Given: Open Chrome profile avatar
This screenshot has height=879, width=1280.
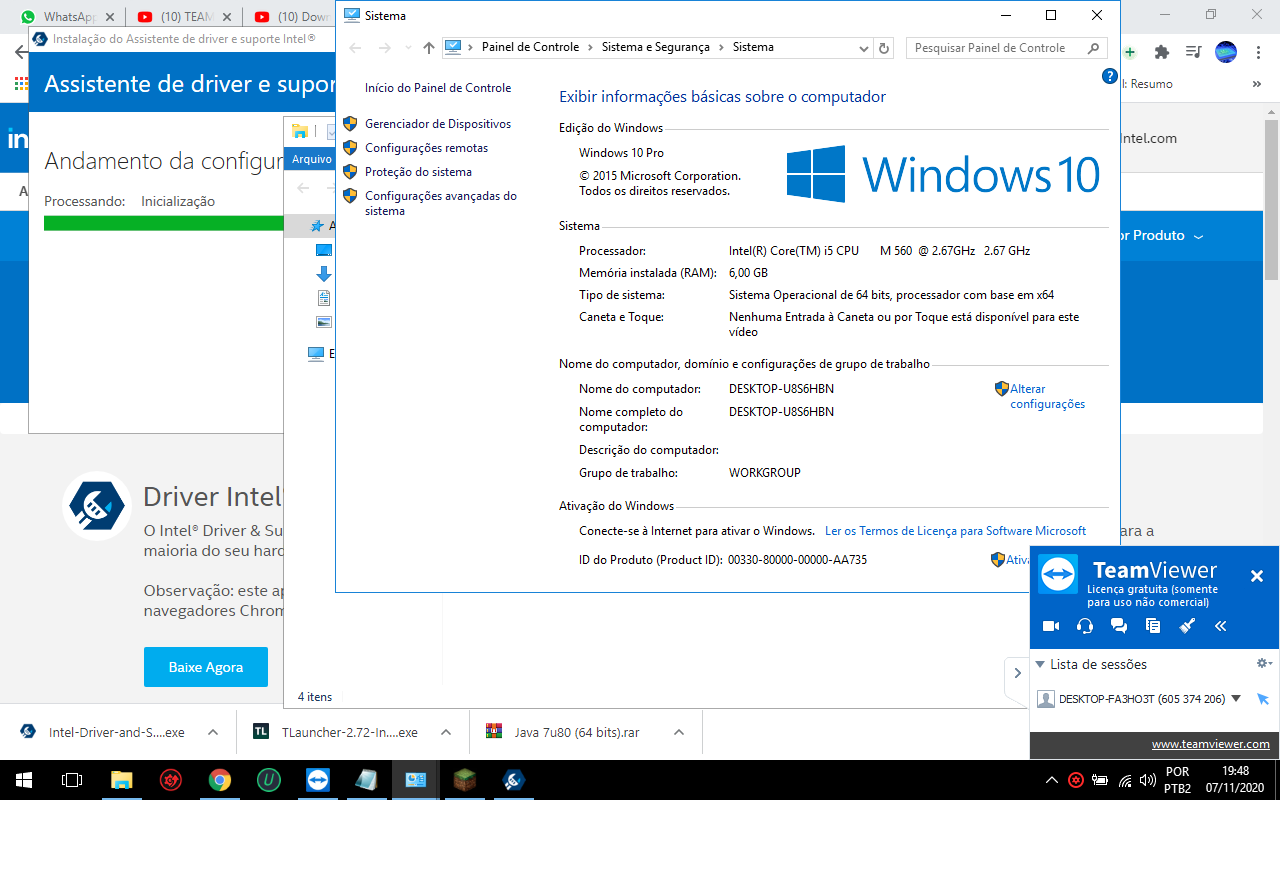Looking at the screenshot, I should 1226,52.
